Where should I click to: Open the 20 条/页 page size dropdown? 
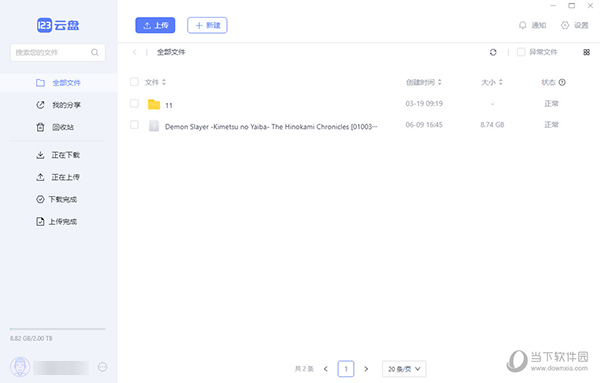click(404, 369)
